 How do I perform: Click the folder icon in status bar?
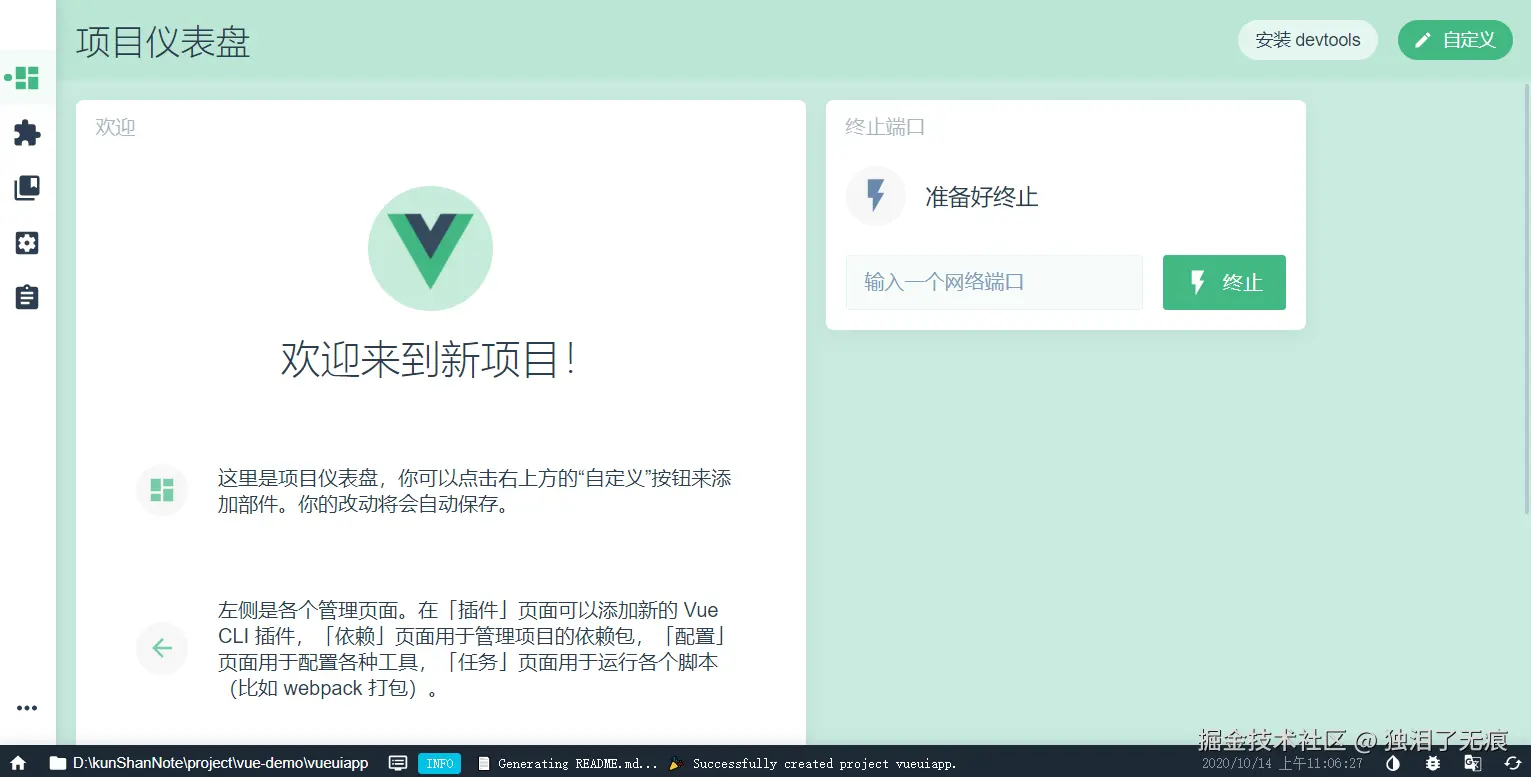pos(58,763)
